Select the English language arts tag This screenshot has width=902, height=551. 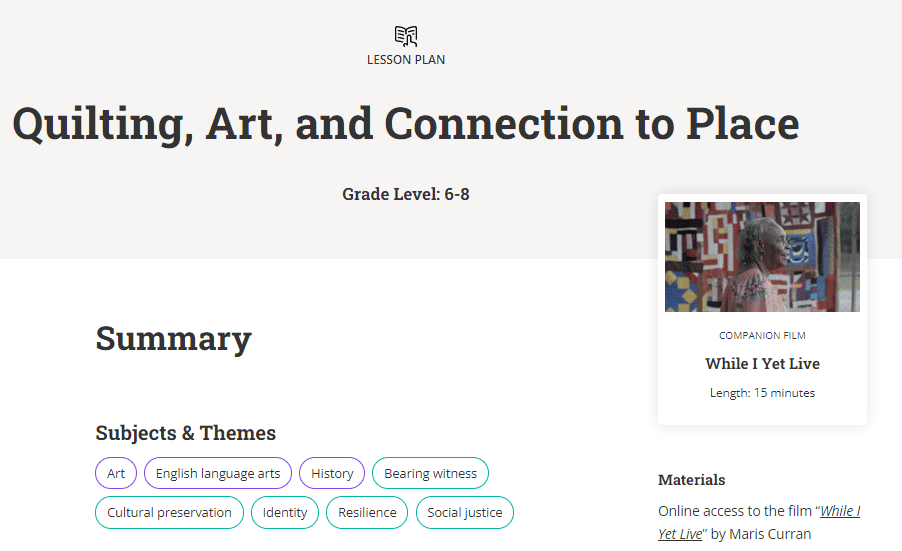pyautogui.click(x=217, y=473)
